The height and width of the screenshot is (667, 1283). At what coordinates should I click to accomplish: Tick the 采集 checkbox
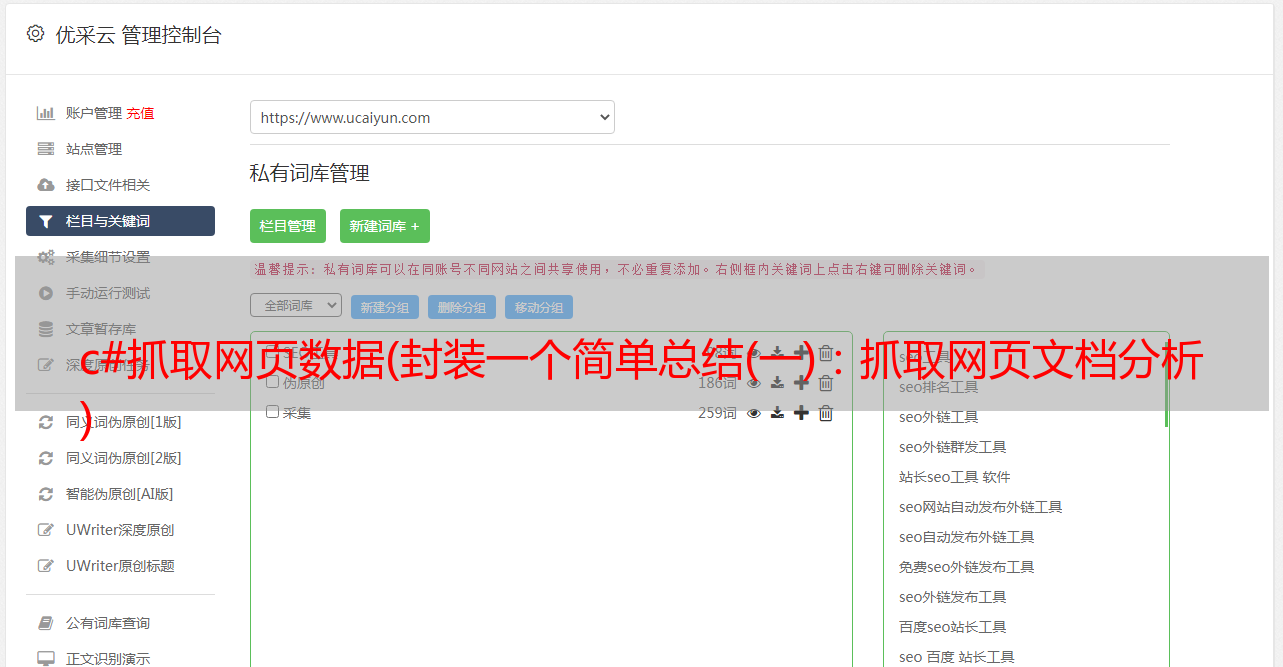pyautogui.click(x=272, y=412)
